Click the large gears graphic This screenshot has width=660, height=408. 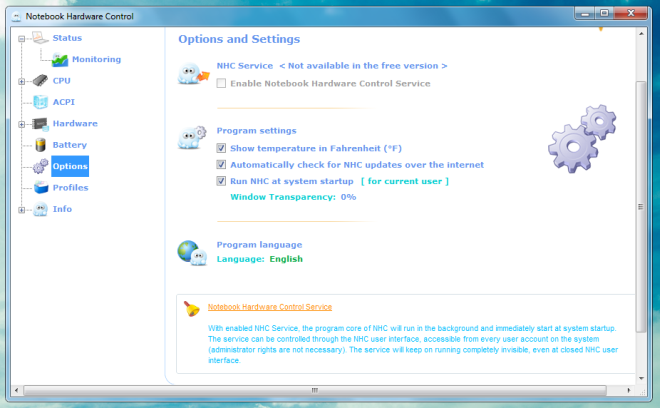[582, 139]
